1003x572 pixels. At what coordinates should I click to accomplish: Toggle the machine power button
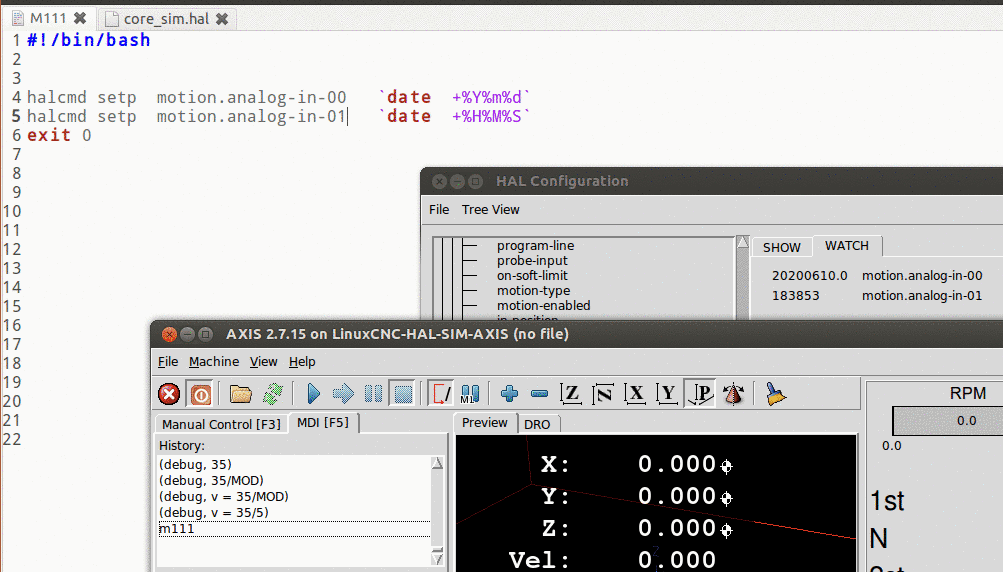pyautogui.click(x=200, y=394)
